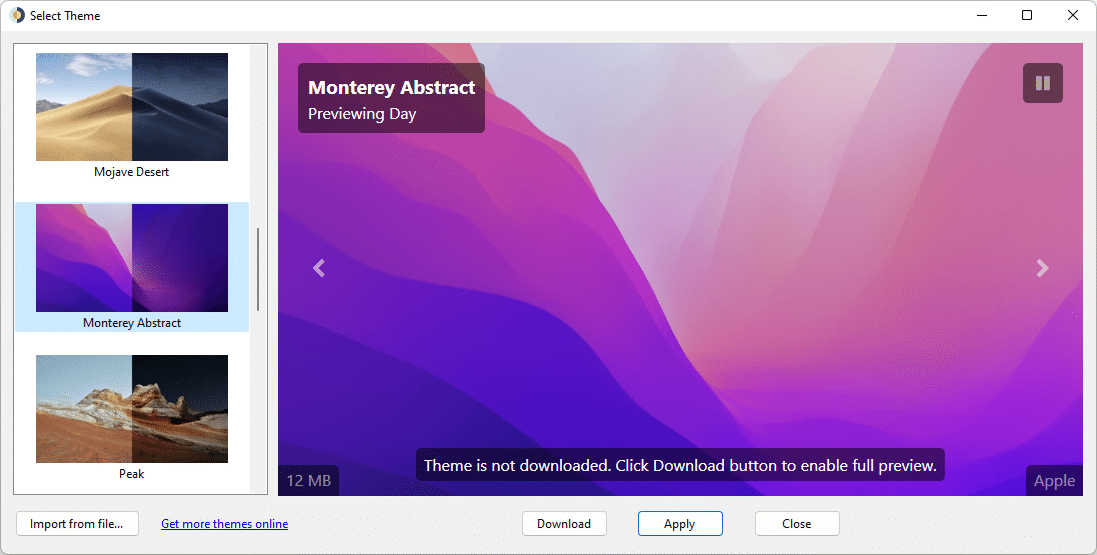Minimize the Select Theme window
The height and width of the screenshot is (555, 1097).
click(x=981, y=16)
